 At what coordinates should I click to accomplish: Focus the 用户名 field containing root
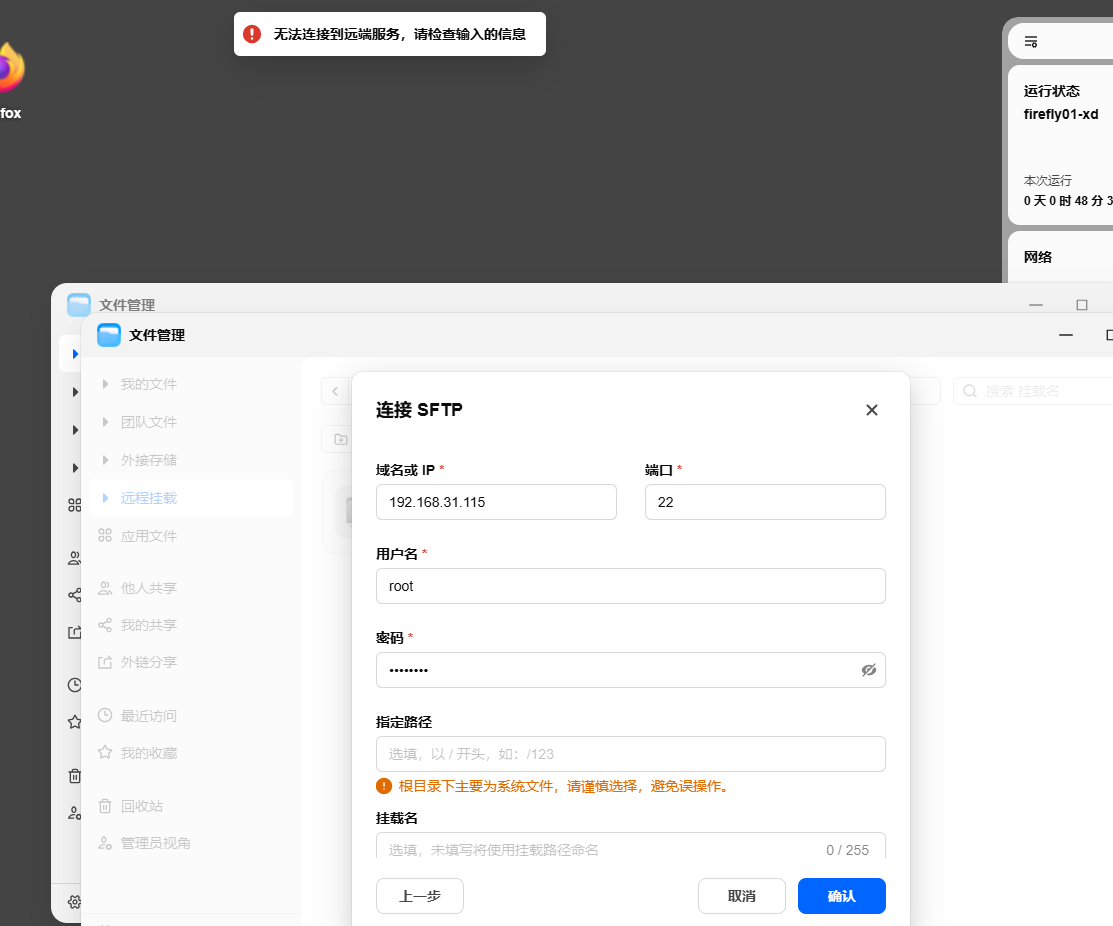click(630, 586)
